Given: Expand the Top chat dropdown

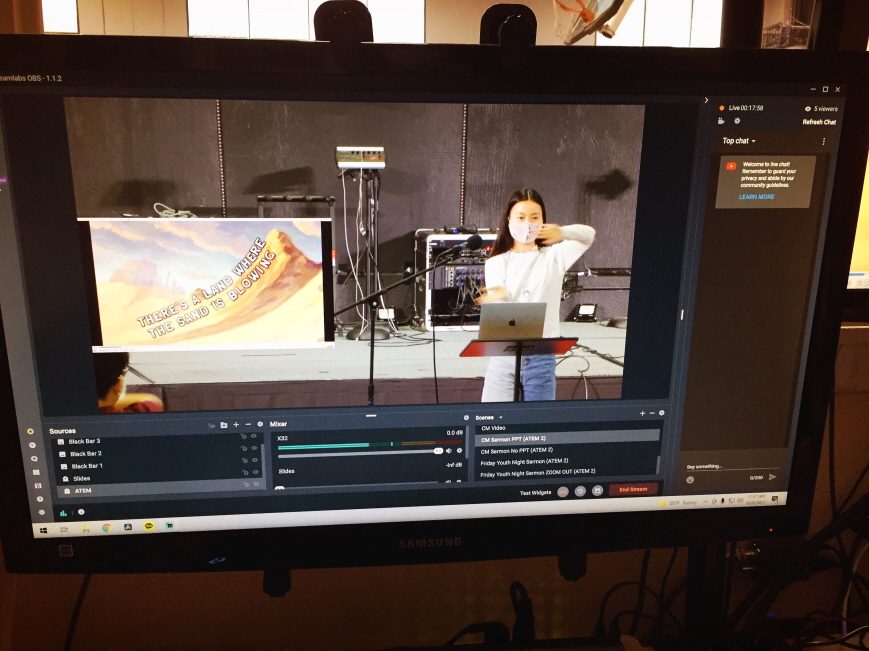Looking at the screenshot, I should (x=739, y=141).
